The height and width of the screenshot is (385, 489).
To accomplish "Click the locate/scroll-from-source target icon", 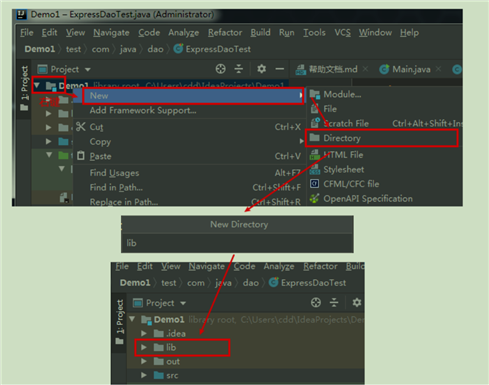I will pyautogui.click(x=220, y=69).
